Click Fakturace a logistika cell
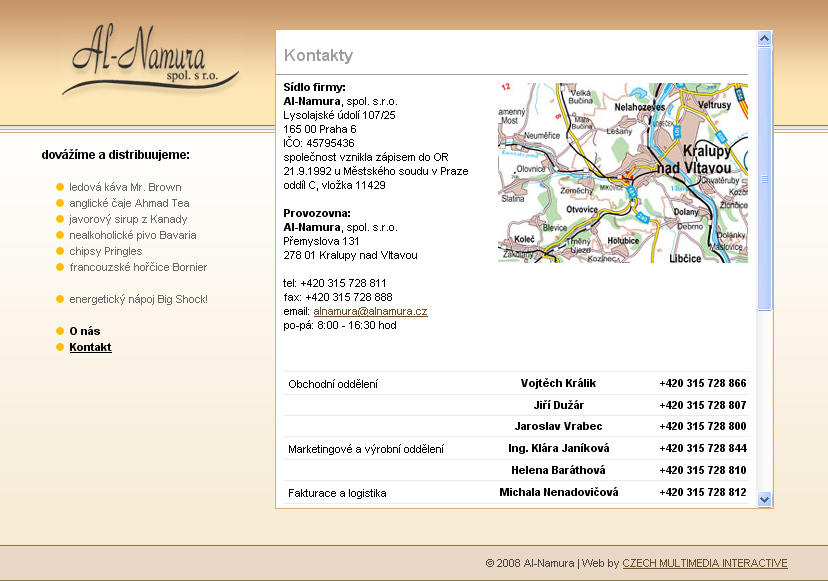The width and height of the screenshot is (828, 581). click(x=337, y=493)
